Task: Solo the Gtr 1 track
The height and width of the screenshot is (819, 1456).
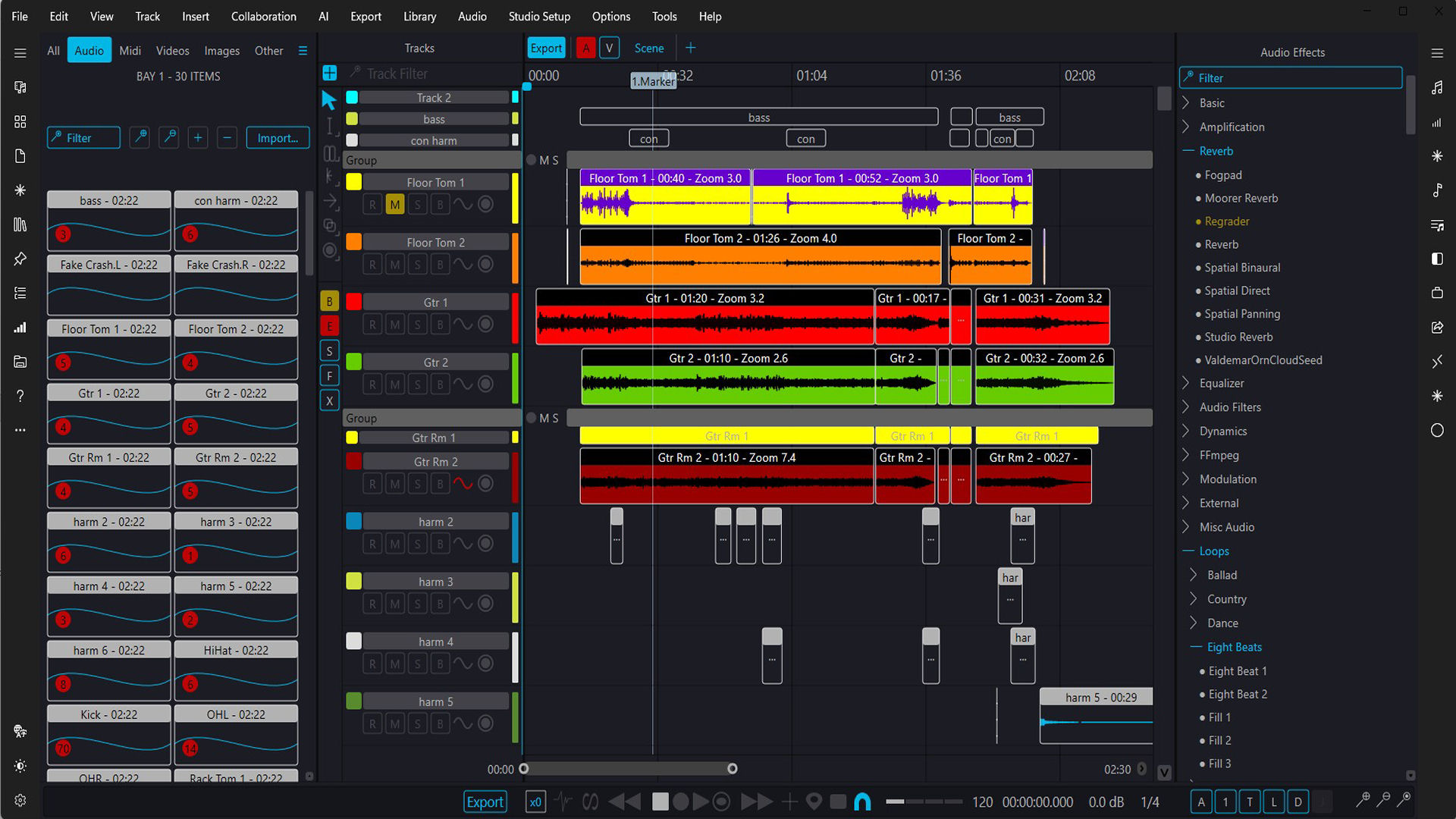Action: click(x=418, y=324)
